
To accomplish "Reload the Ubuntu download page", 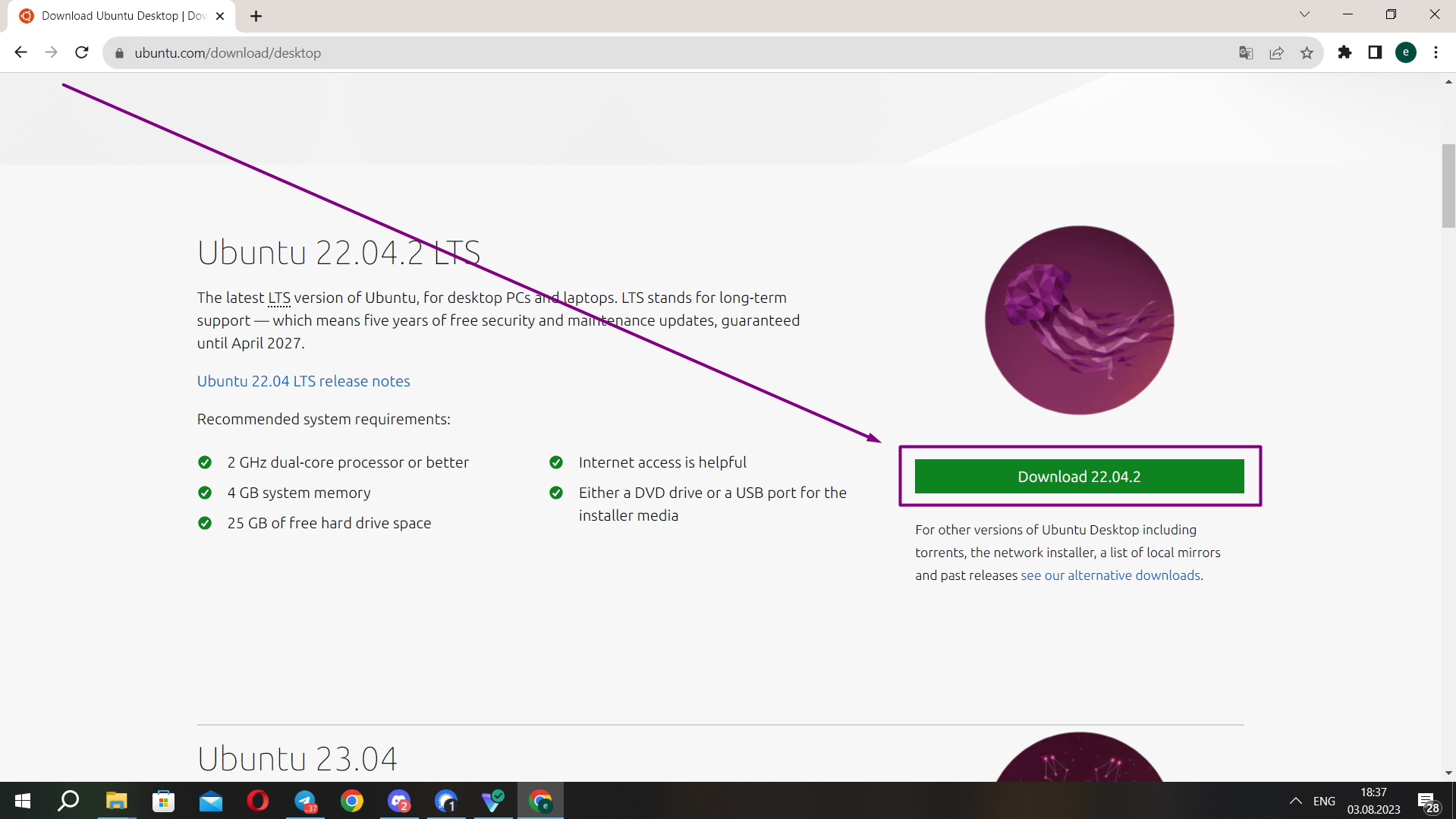I will pyautogui.click(x=82, y=52).
